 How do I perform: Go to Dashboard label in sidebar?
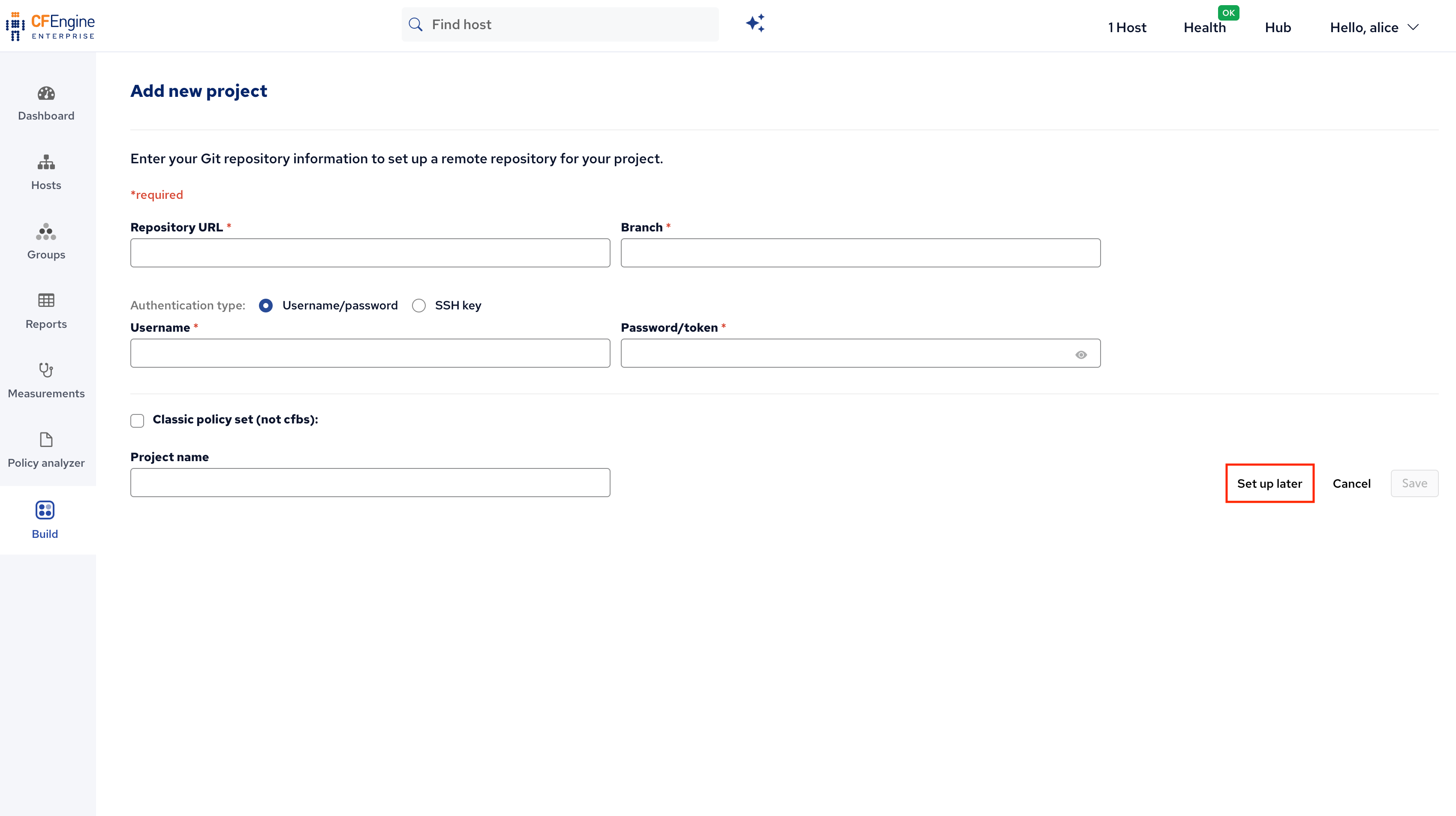46,116
